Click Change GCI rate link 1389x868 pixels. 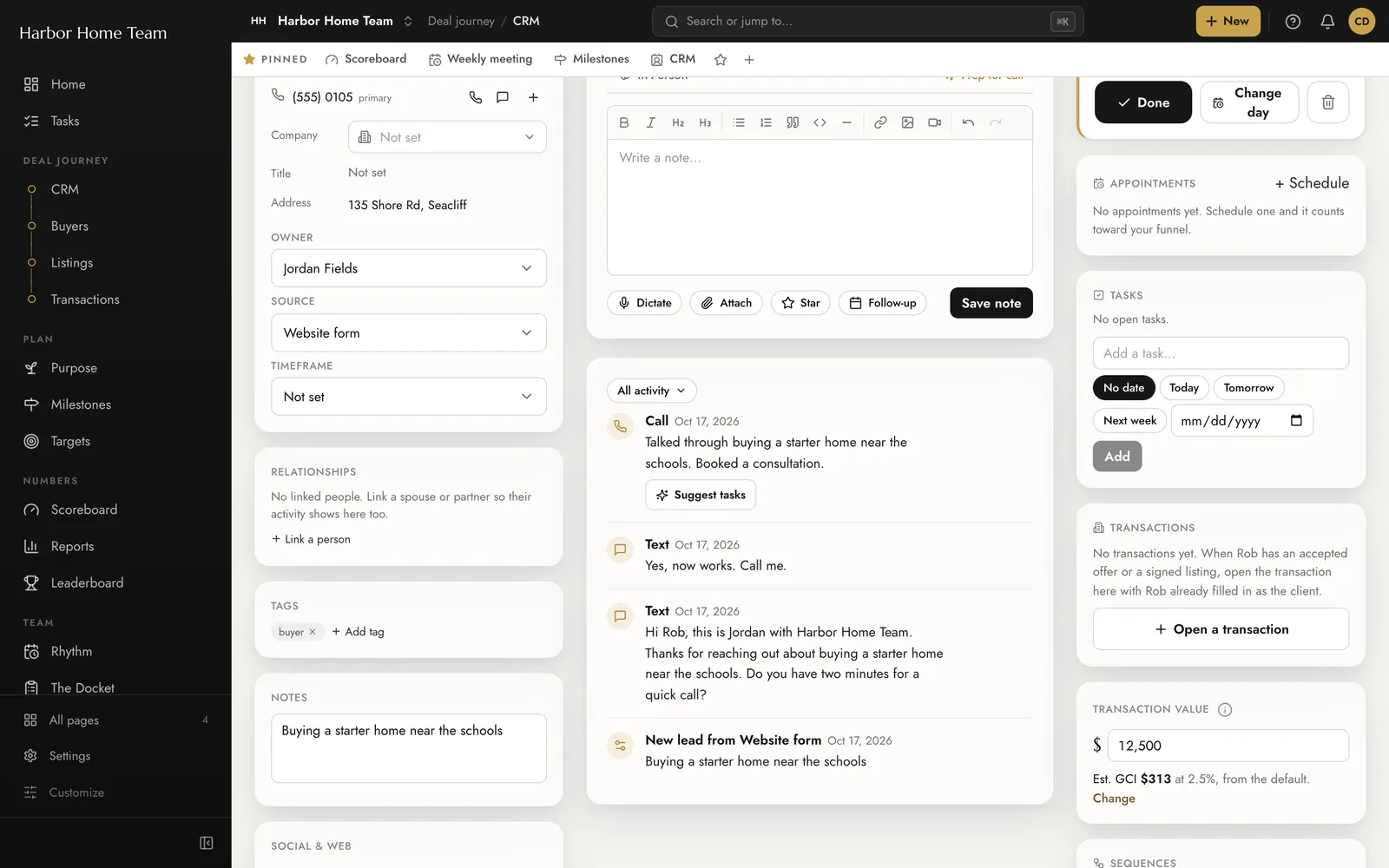[1114, 799]
